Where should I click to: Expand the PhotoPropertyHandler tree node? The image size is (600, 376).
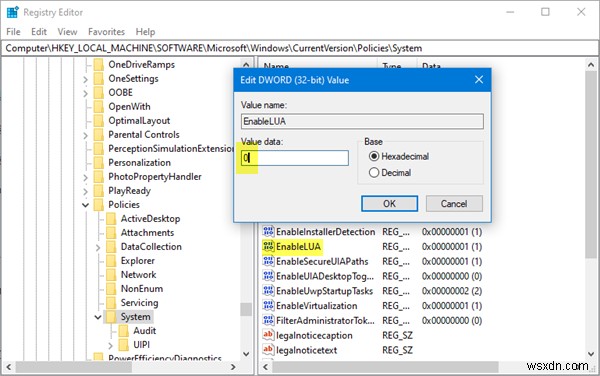tap(85, 177)
